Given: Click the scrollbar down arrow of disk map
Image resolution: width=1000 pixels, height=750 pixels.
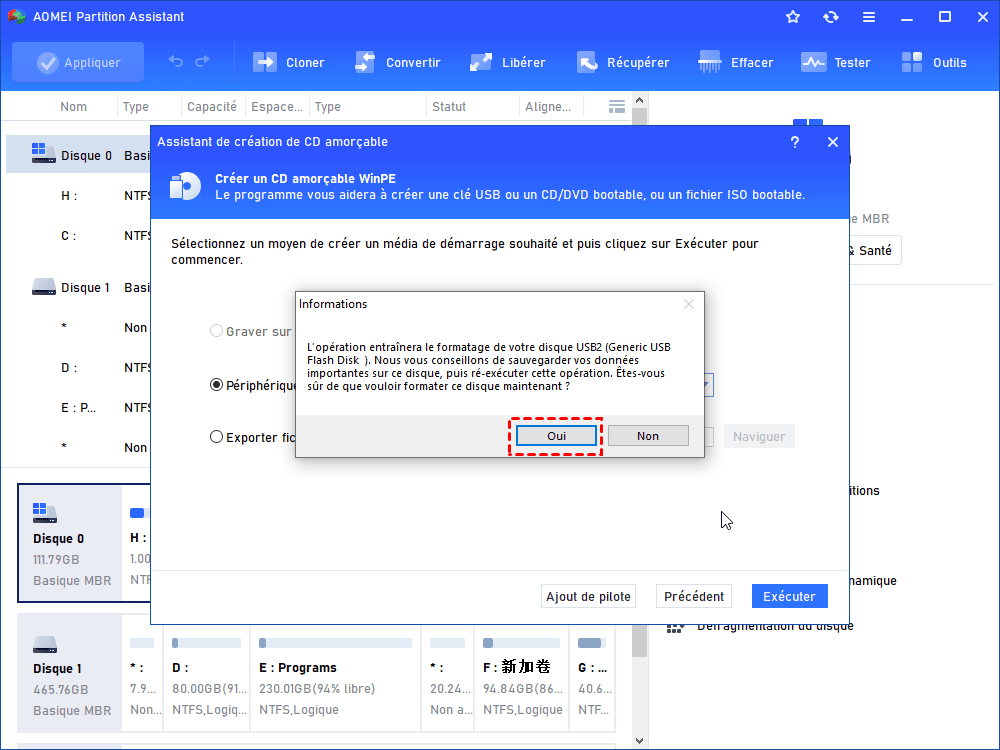Looking at the screenshot, I should tap(640, 741).
